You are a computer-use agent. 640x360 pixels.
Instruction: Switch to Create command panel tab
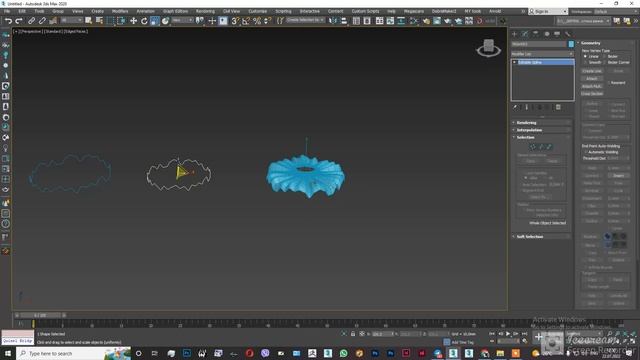click(514, 34)
